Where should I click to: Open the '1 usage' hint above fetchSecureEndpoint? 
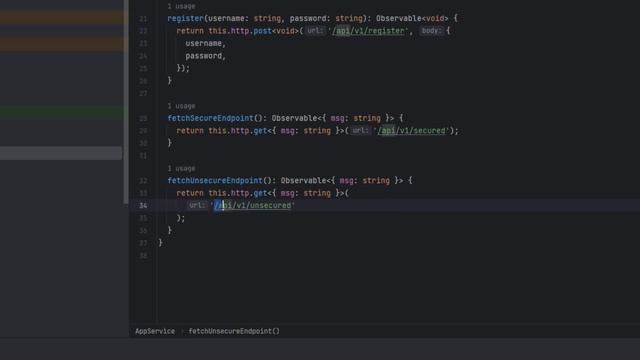point(181,106)
